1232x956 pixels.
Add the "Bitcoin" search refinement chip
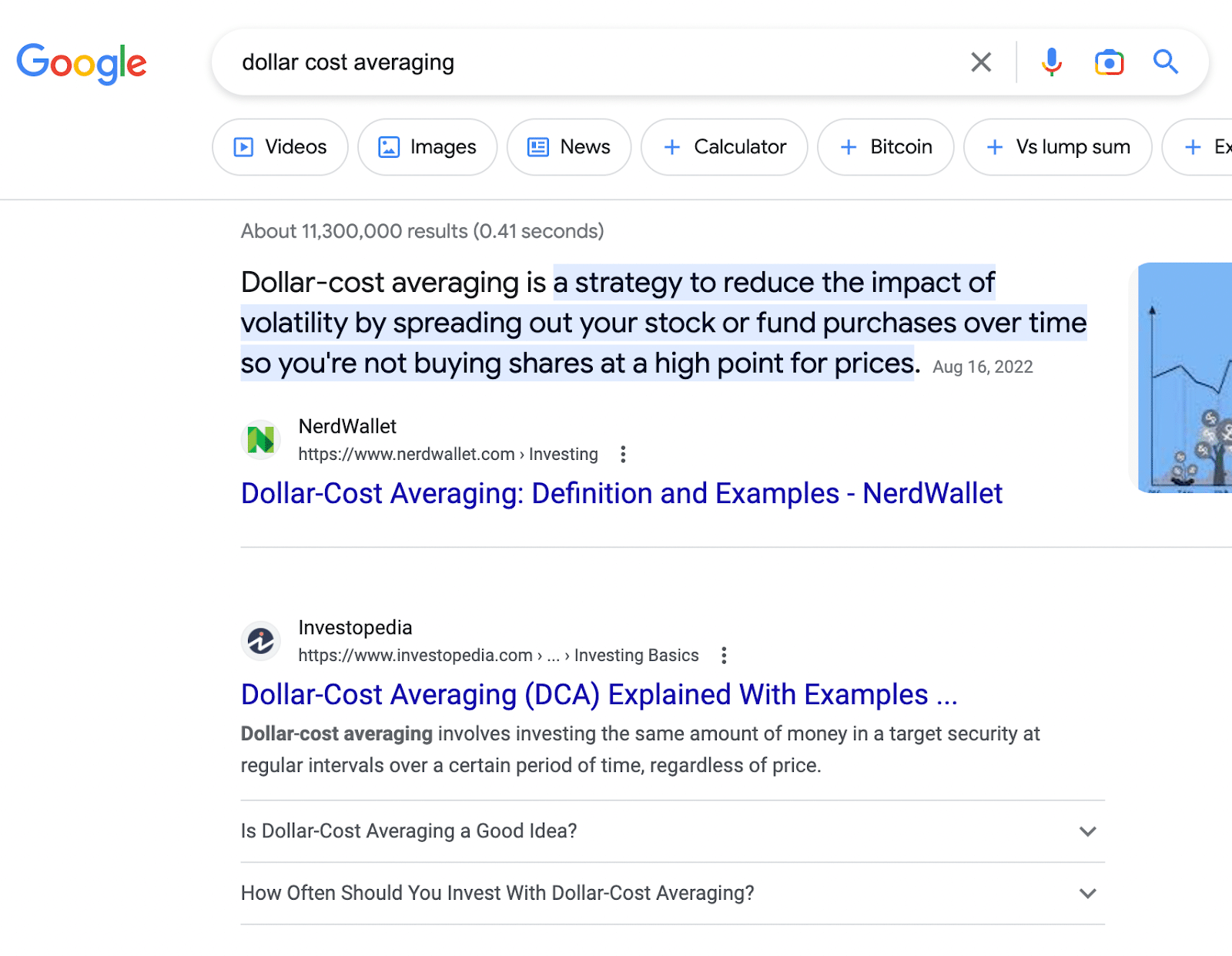pyautogui.click(x=885, y=146)
